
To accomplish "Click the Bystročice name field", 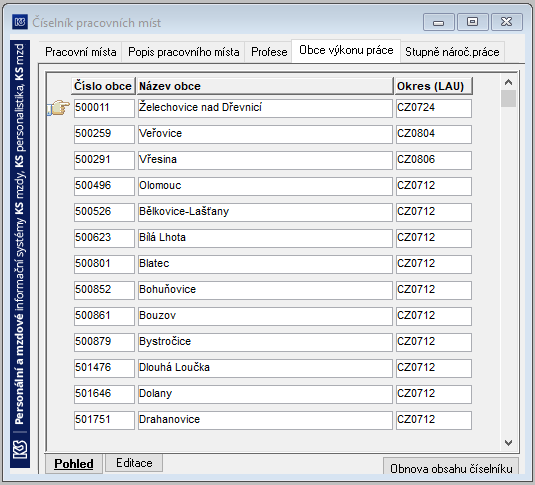I will (265, 342).
